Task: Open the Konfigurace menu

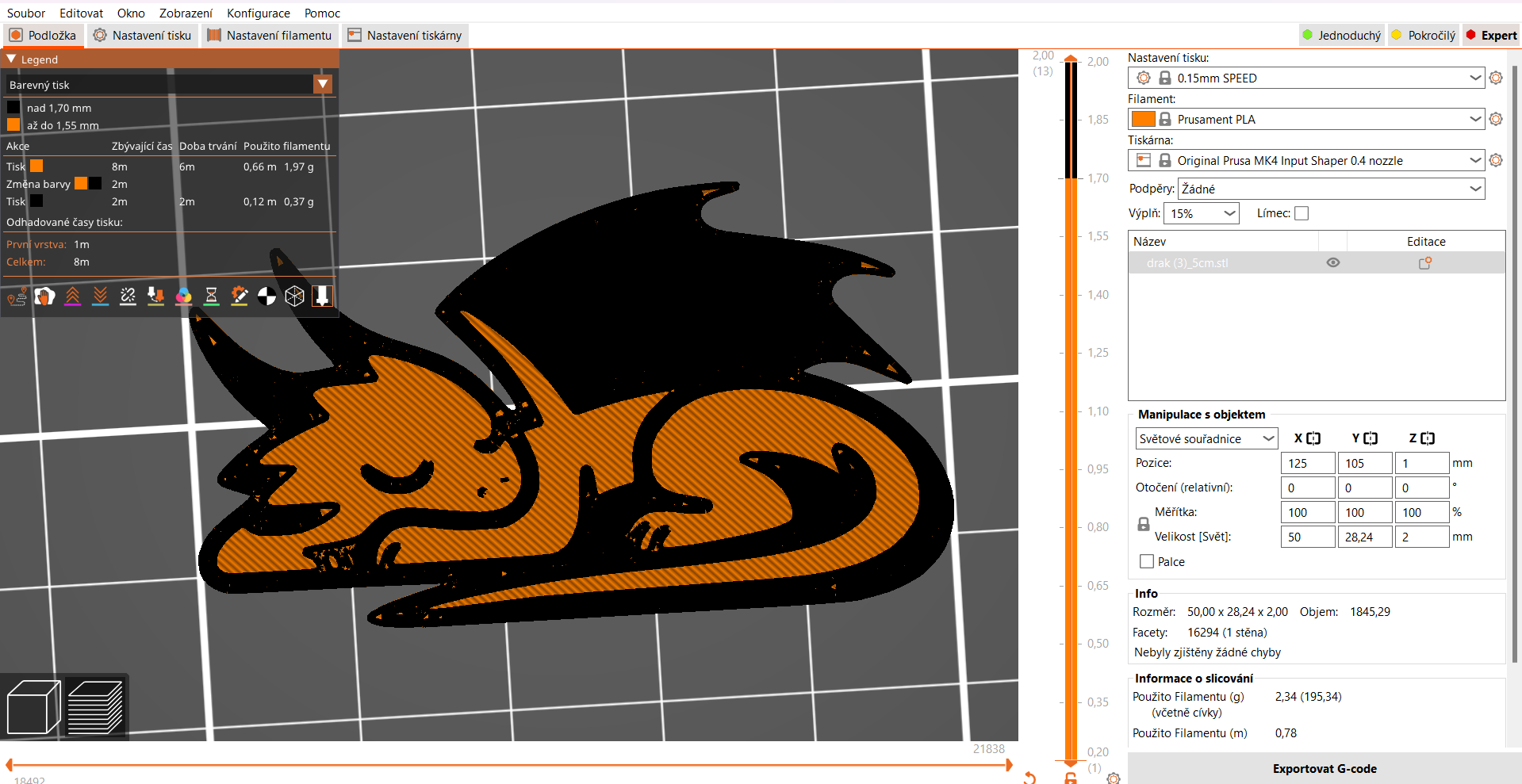Action: coord(259,13)
